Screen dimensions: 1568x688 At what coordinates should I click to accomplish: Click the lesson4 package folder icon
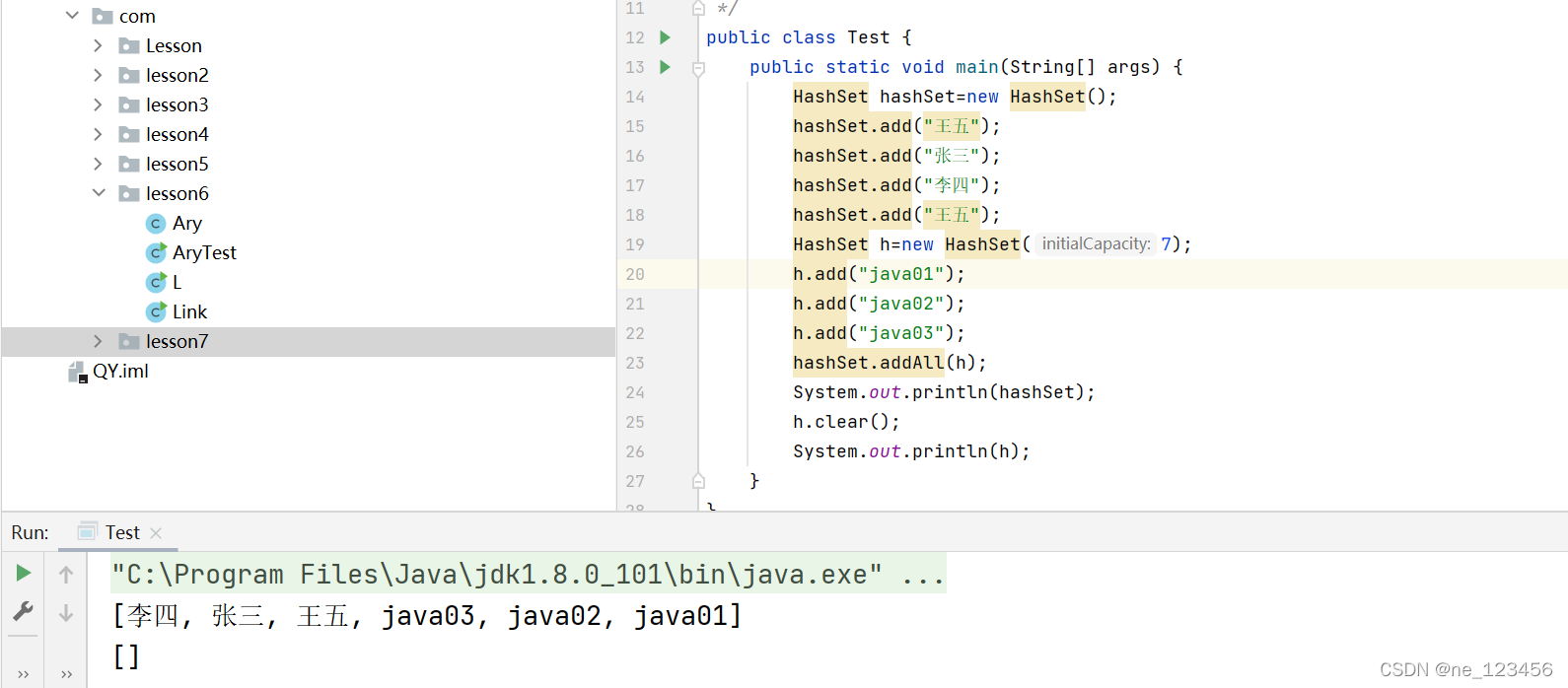coord(129,134)
